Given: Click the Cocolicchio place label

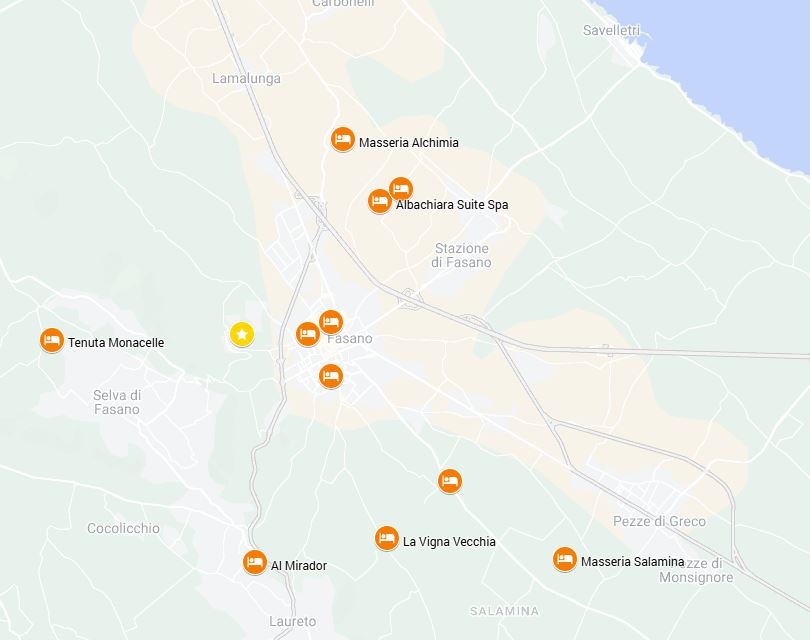Looking at the screenshot, I should pyautogui.click(x=123, y=528).
